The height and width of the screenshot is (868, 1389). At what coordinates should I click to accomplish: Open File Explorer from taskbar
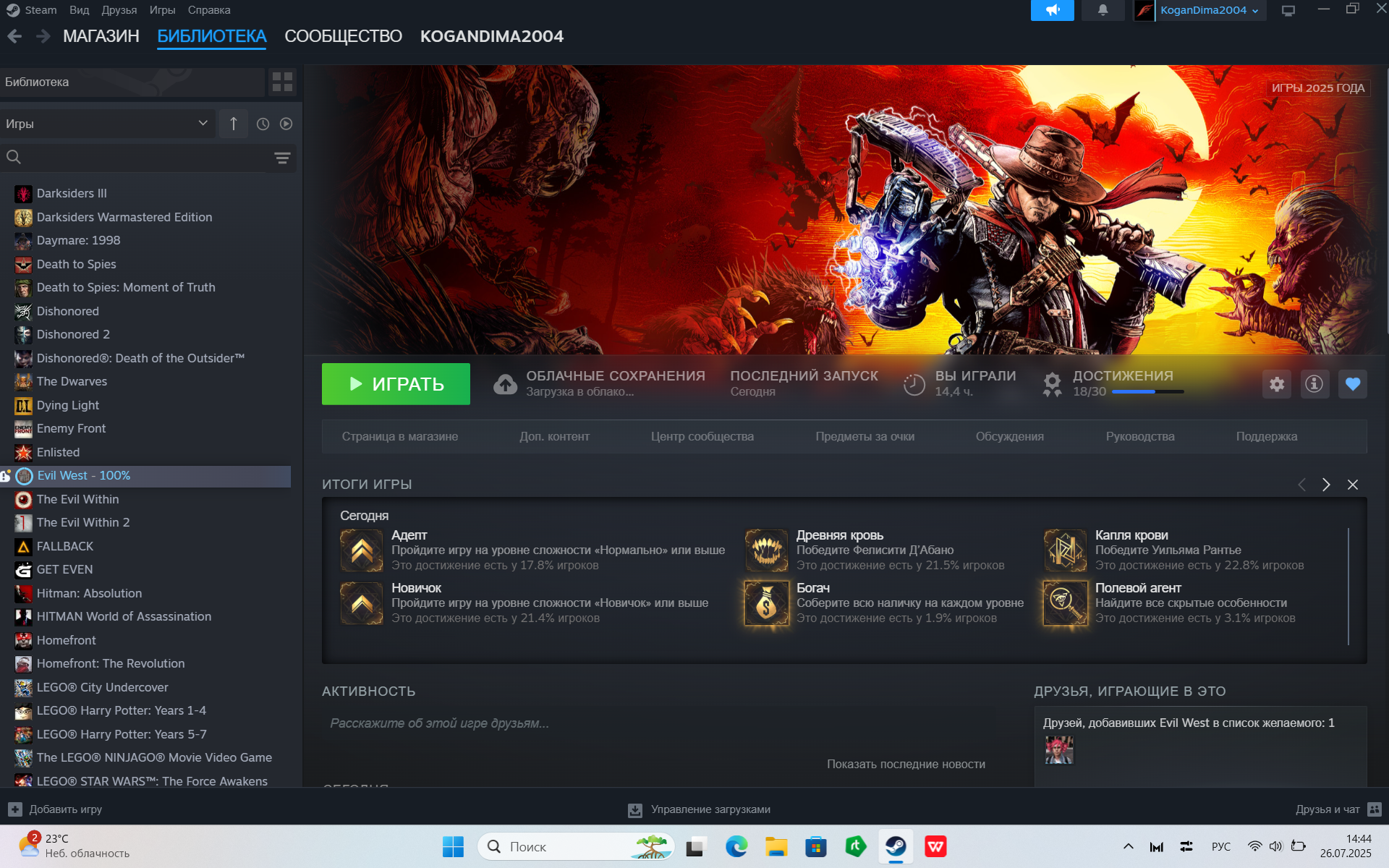point(776,846)
